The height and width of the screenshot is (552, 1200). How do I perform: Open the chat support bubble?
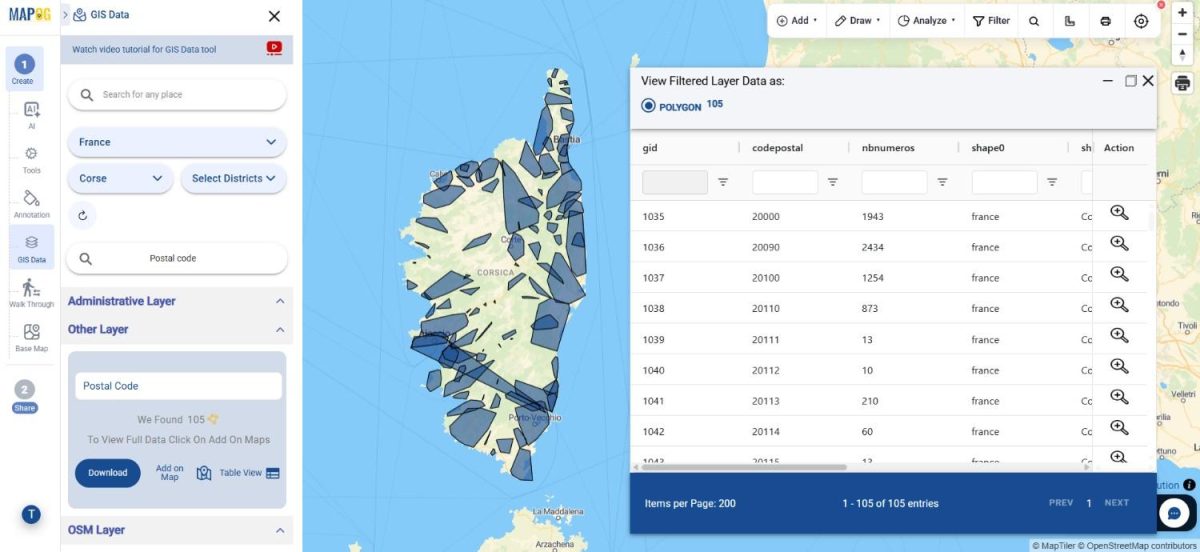coord(1174,513)
